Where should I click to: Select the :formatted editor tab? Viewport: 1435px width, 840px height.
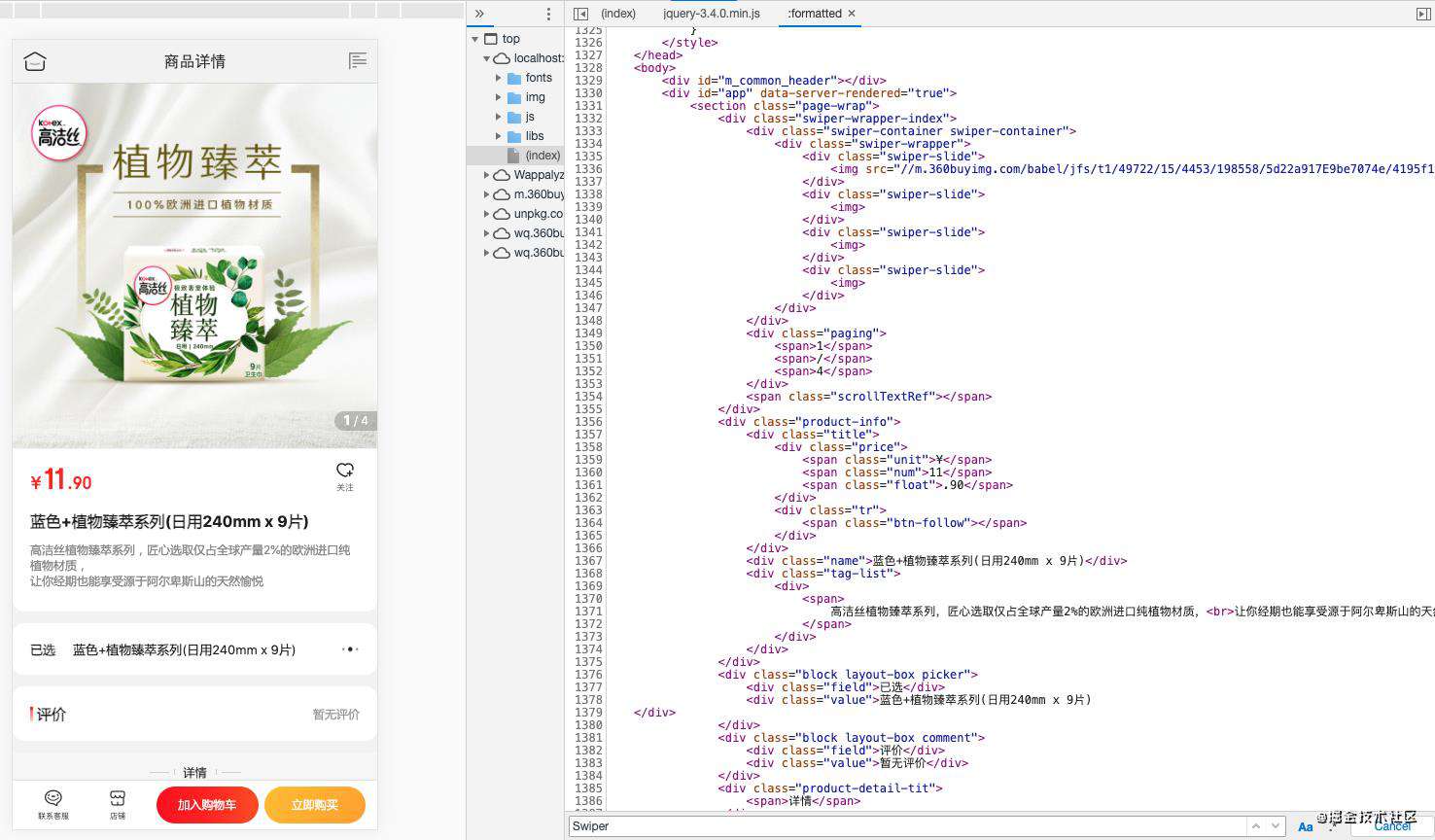(x=815, y=14)
